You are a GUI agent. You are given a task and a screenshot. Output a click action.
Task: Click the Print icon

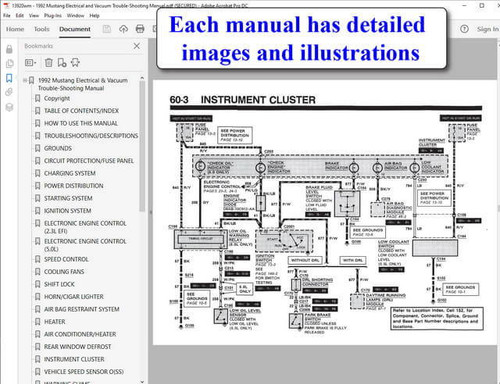click(x=140, y=29)
